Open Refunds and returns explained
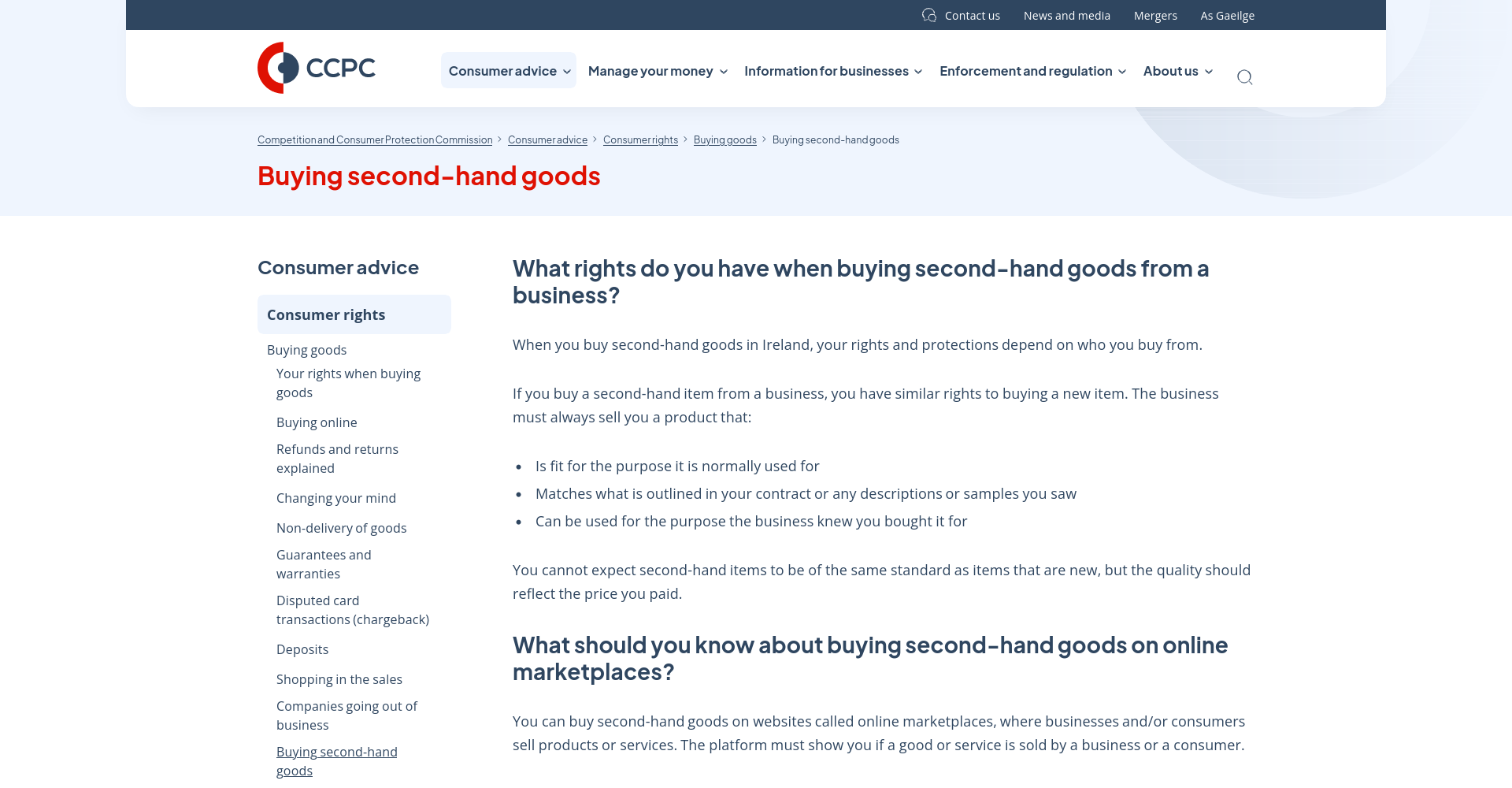This screenshot has height=788, width=1512. [x=337, y=459]
